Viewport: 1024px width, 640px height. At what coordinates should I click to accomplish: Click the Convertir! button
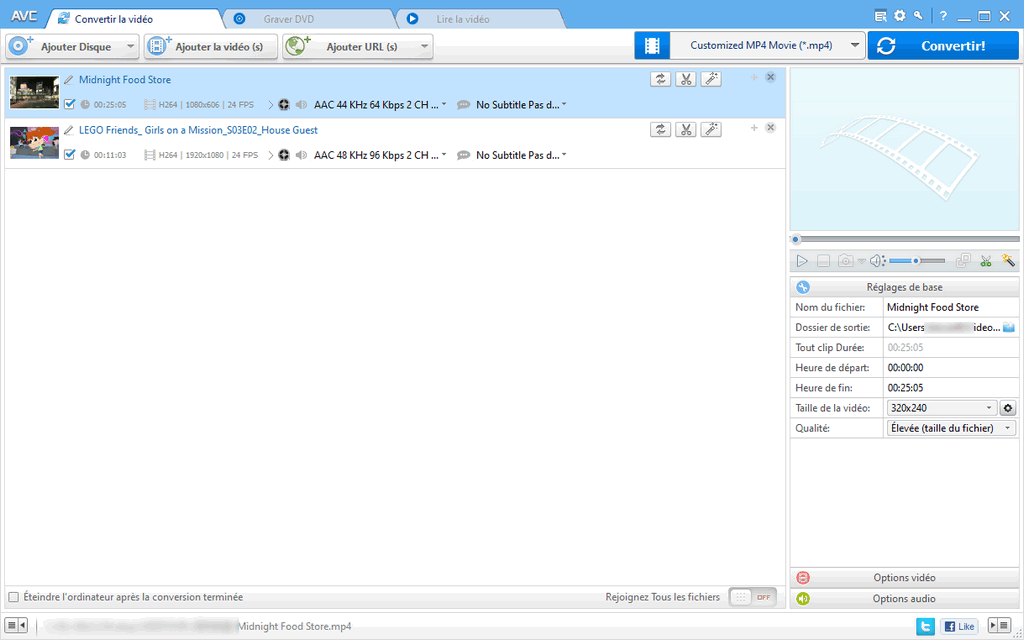942,46
